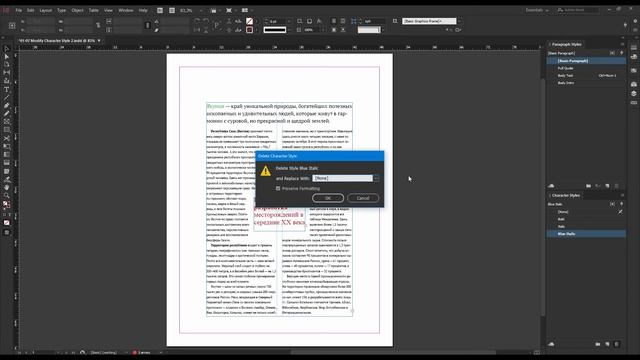Image resolution: width=640 pixels, height=360 pixels.
Task: Select the Free Transform tool
Action: pyautogui.click(x=7, y=147)
